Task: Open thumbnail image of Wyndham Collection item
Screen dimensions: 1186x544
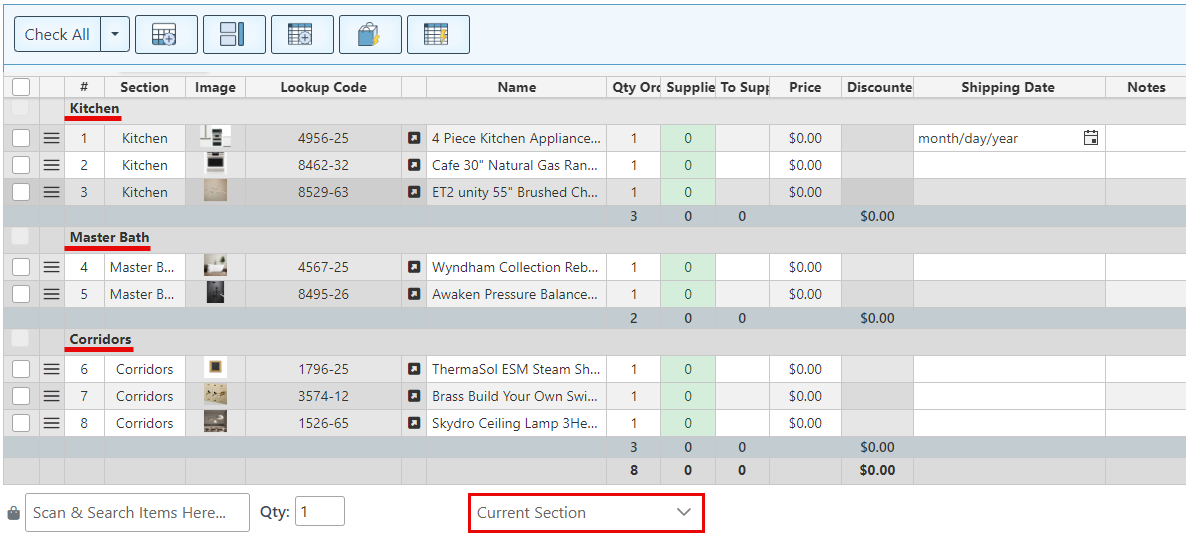Action: (215, 267)
